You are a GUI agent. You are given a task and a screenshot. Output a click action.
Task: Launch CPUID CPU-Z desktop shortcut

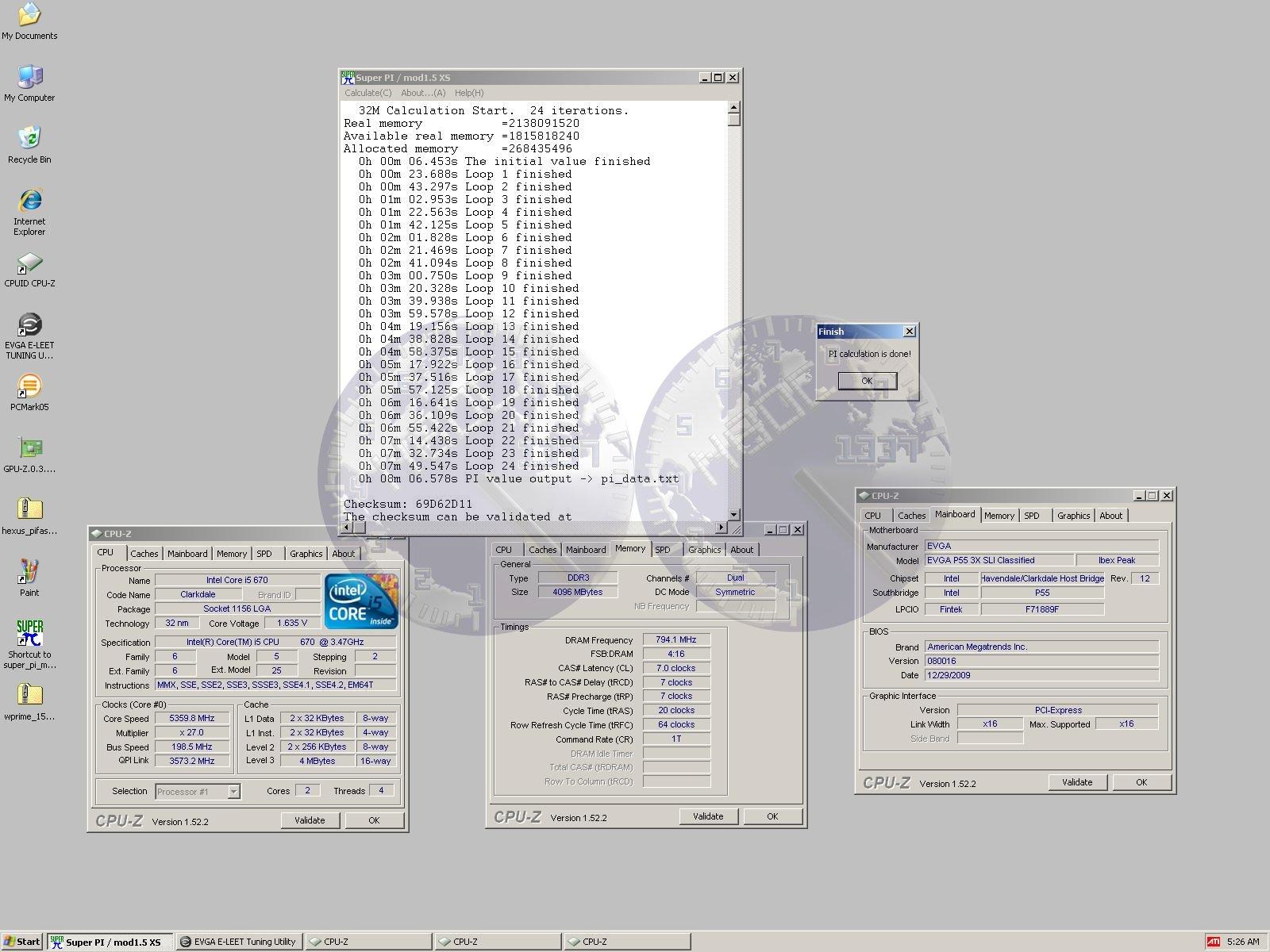(29, 269)
